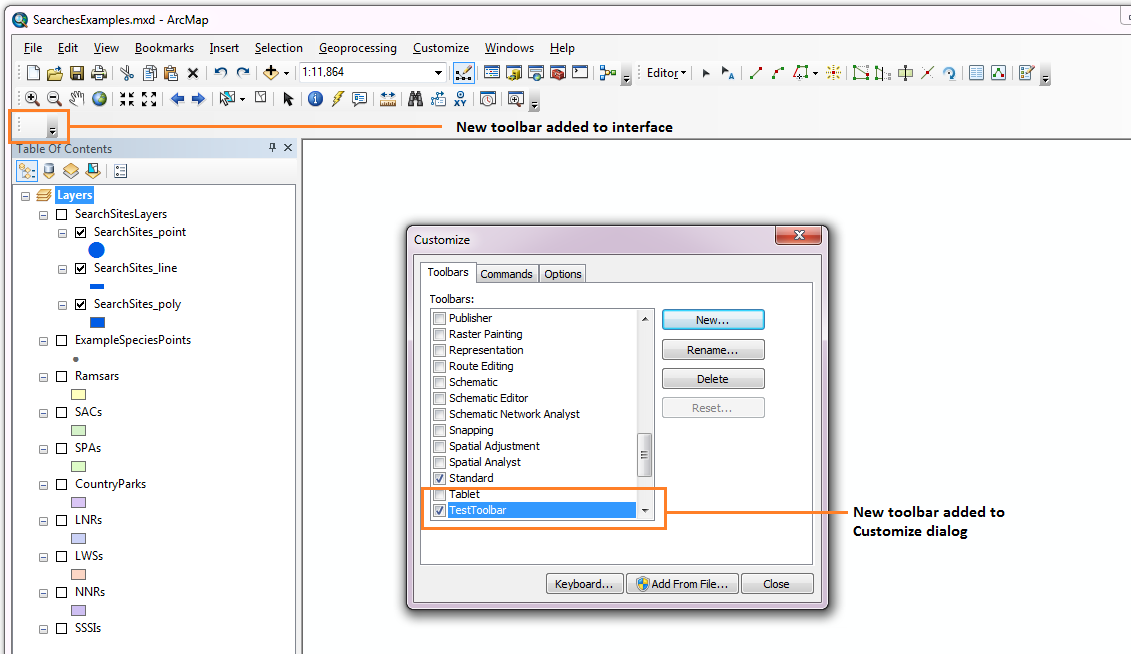Select the Measure ruler tool
The image size is (1131, 654).
pyautogui.click(x=388, y=99)
